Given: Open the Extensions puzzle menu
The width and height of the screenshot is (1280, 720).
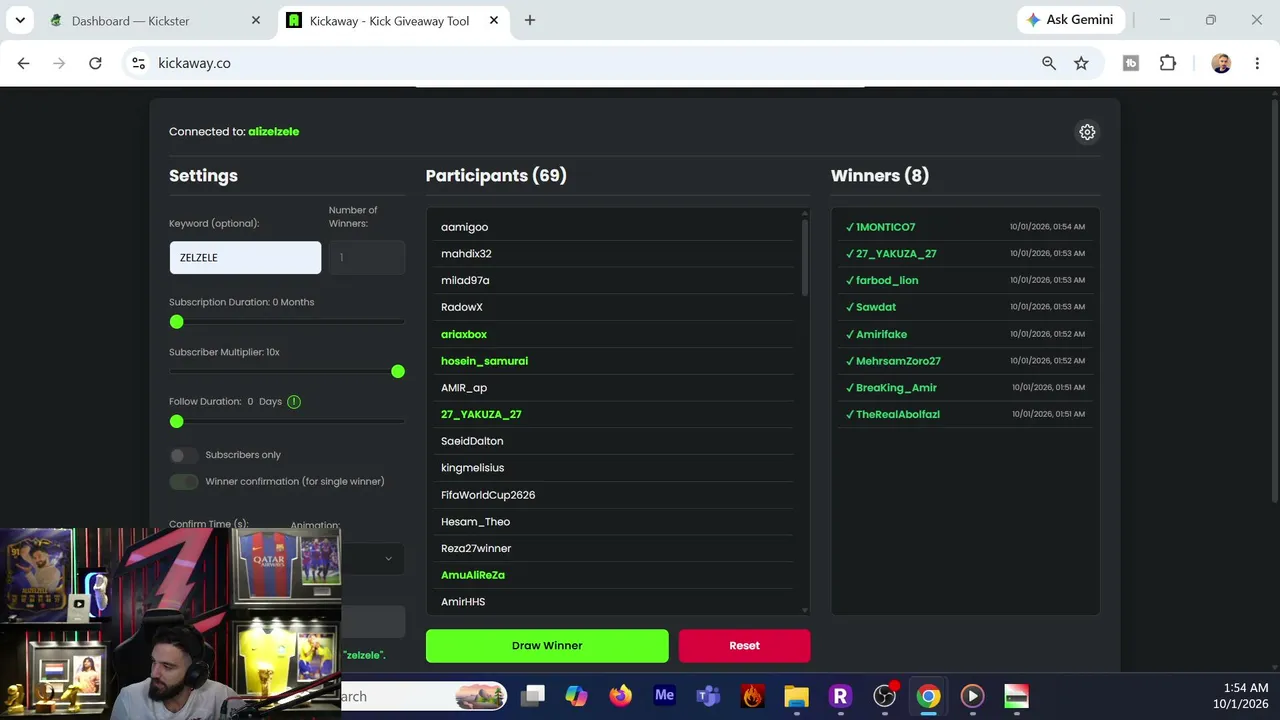Looking at the screenshot, I should tap(1168, 63).
